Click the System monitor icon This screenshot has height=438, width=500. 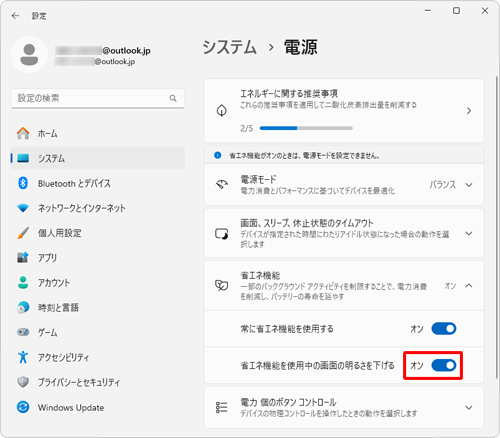(x=23, y=158)
